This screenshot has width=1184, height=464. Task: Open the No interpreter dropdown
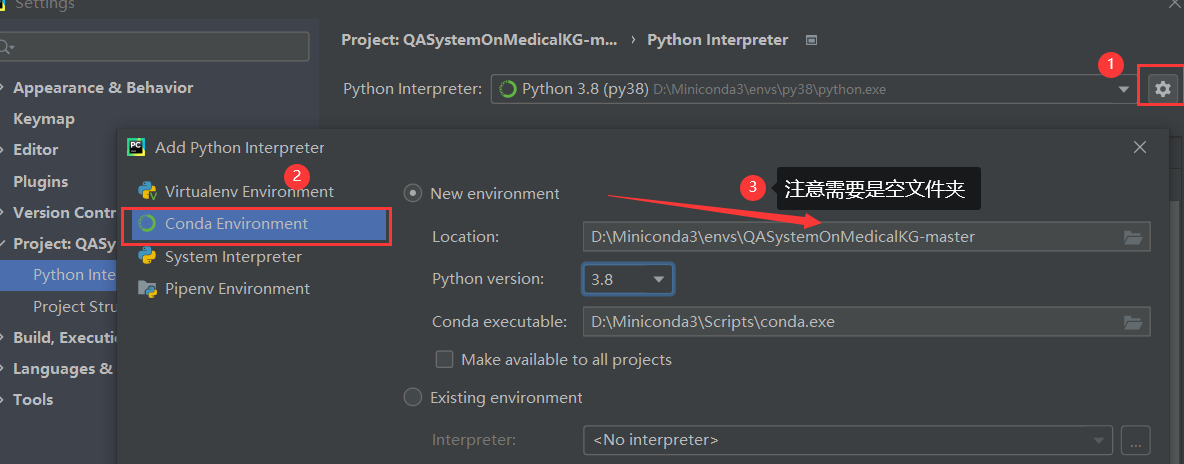(847, 439)
